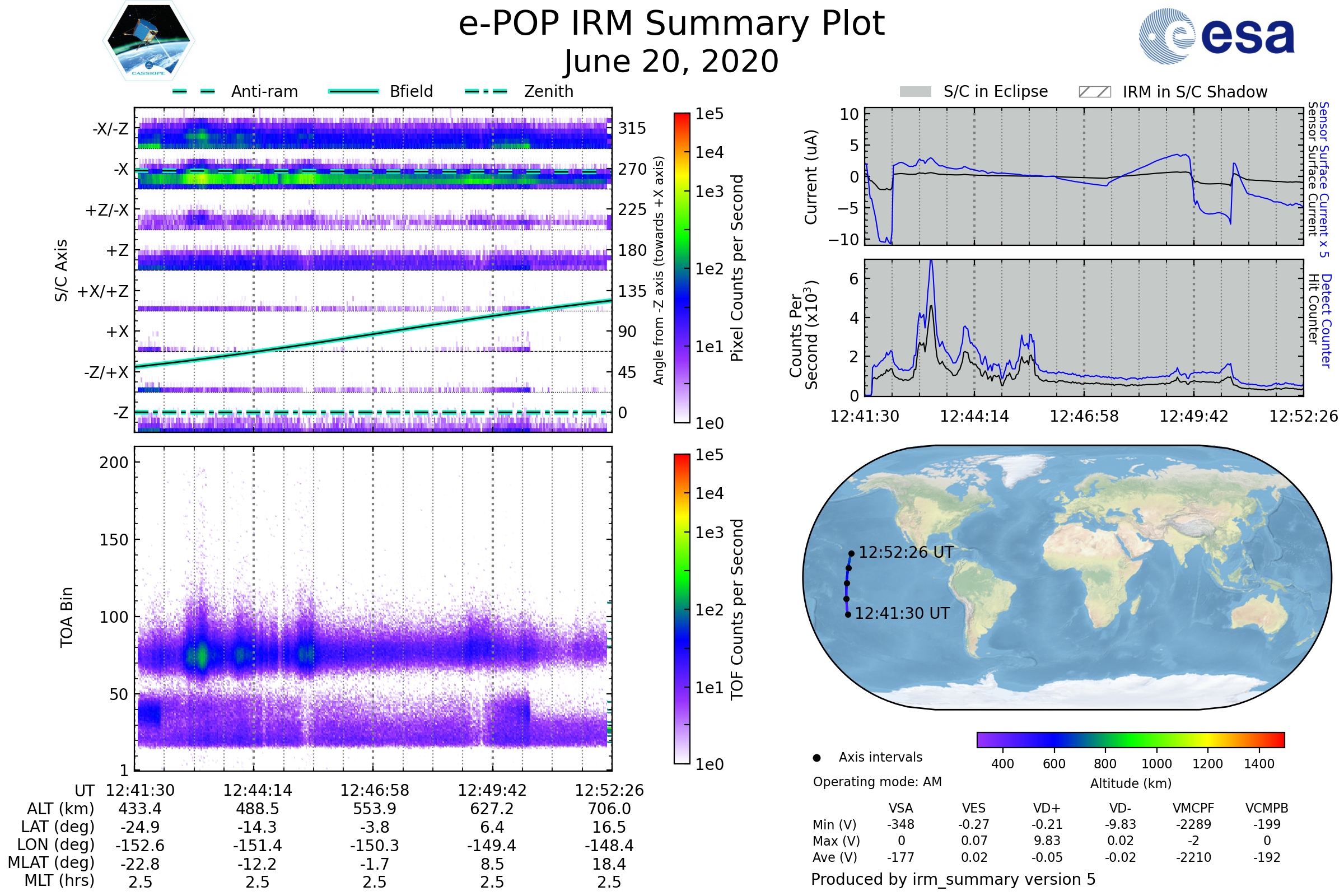This screenshot has width=1344, height=896.
Task: Click the Anti-ram dashed line legend marker
Action: tap(194, 91)
